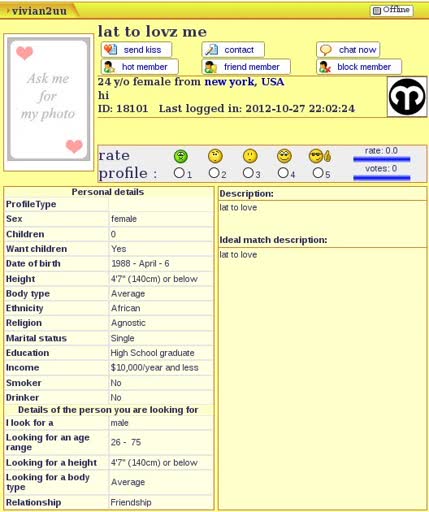Click the blue rate progress bar
Viewport: 429px width, 512px height.
coord(381,159)
